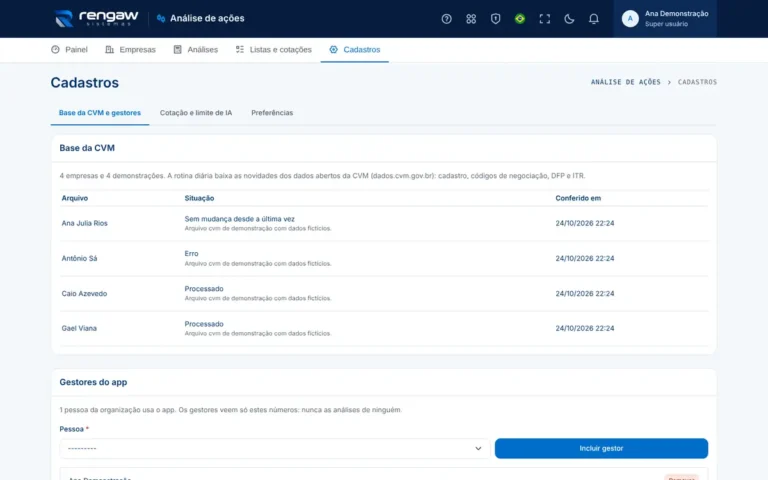Viewport: 768px width, 480px height.
Task: Click the user avatar circle
Action: tap(630, 19)
